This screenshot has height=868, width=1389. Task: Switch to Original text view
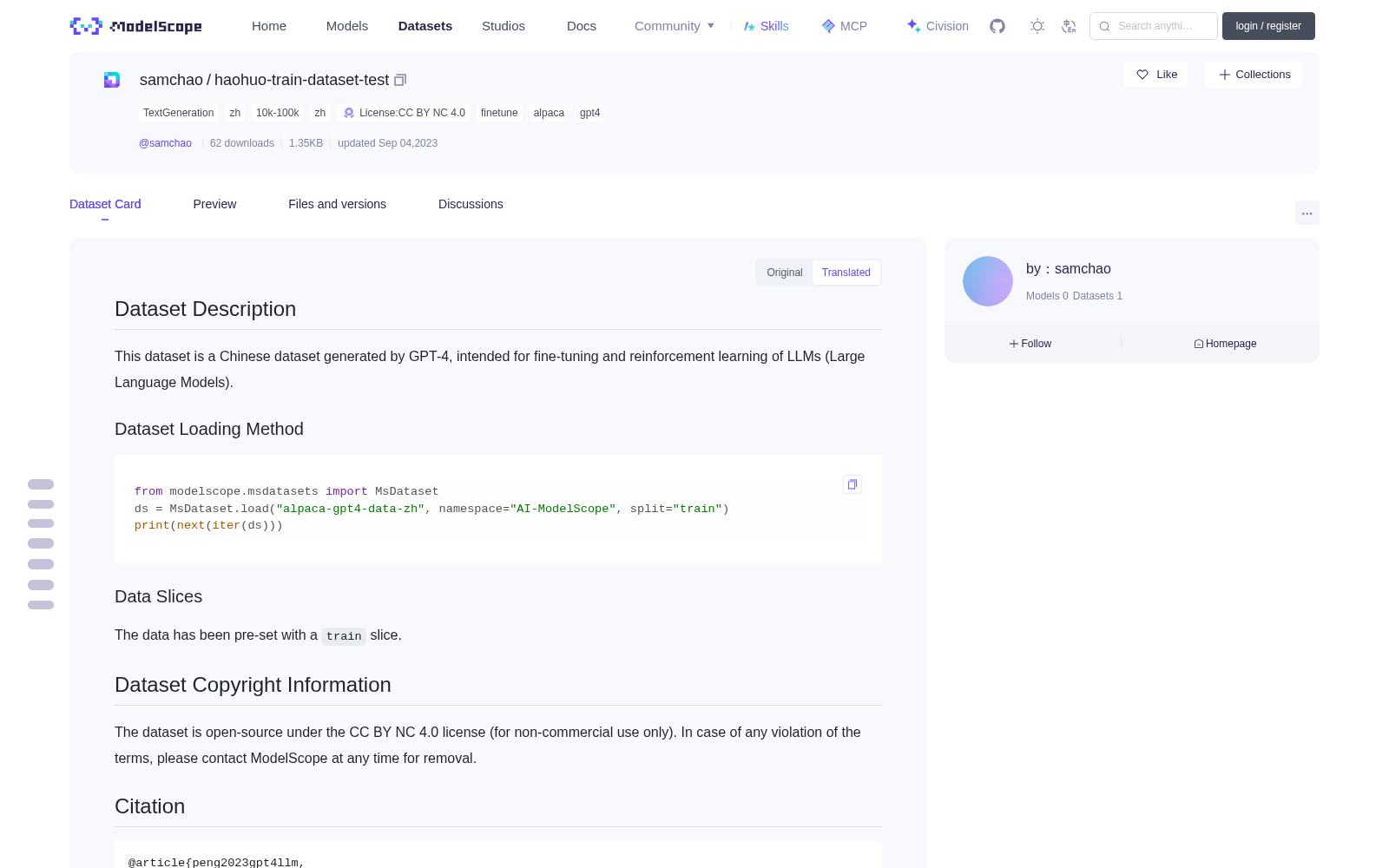(785, 273)
